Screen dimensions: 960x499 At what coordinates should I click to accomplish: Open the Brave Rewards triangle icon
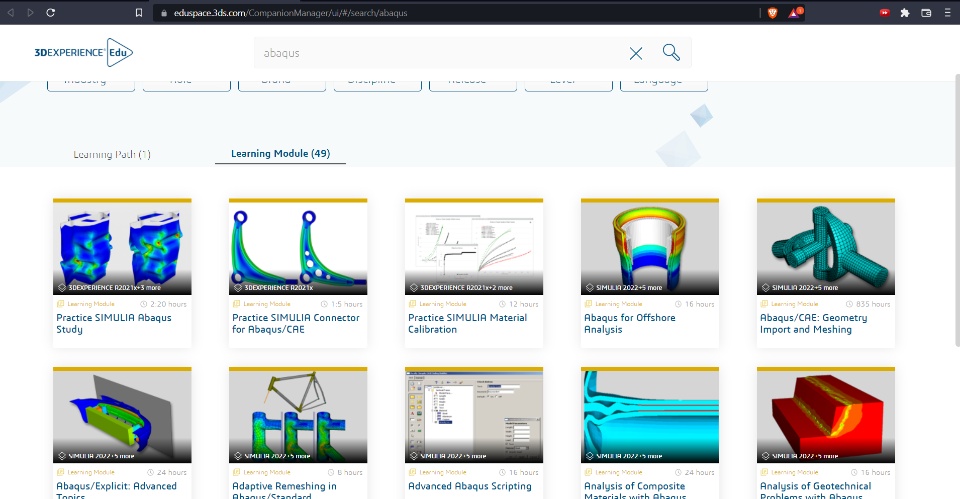795,12
